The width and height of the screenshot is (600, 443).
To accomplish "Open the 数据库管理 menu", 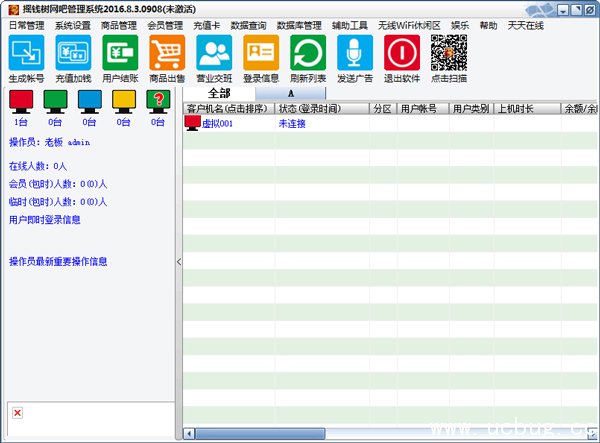I will (299, 26).
